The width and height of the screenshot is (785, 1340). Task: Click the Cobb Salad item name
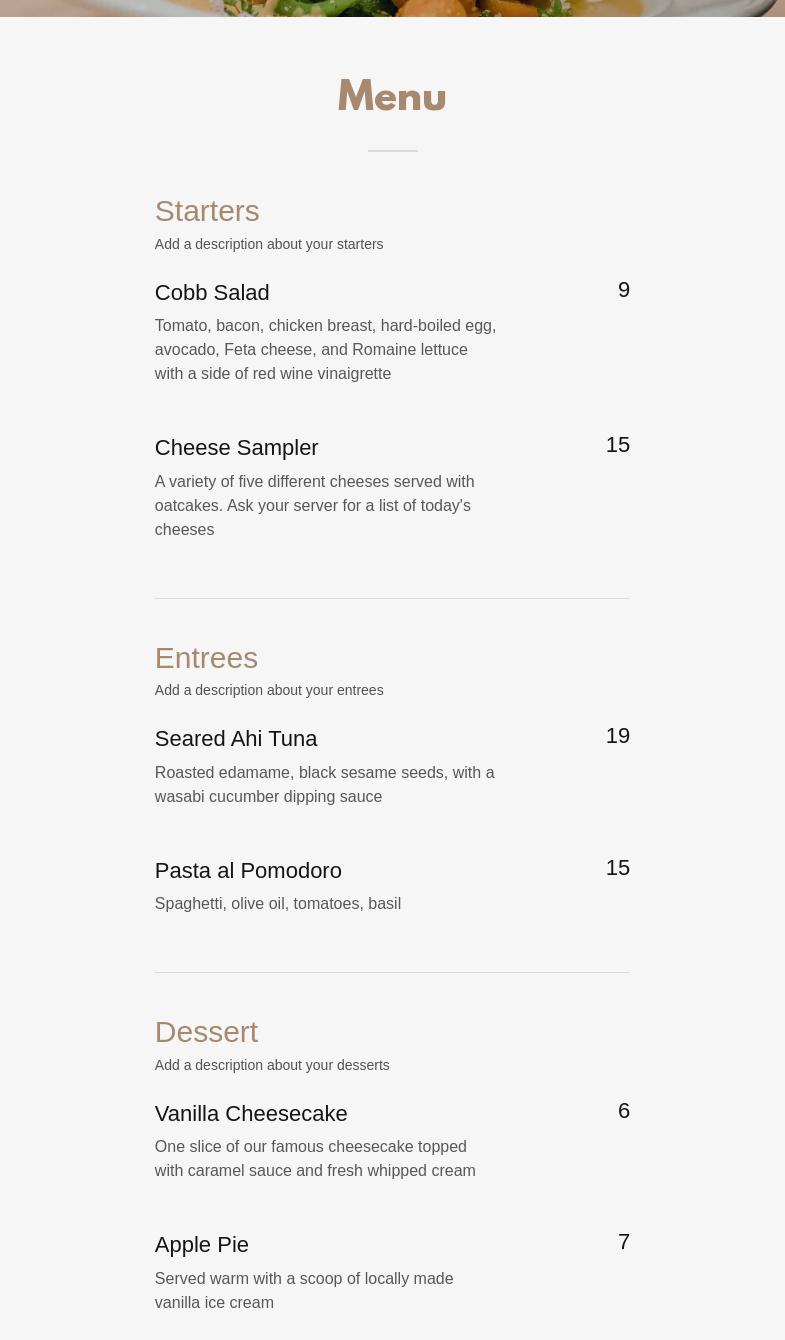pyautogui.click(x=212, y=292)
